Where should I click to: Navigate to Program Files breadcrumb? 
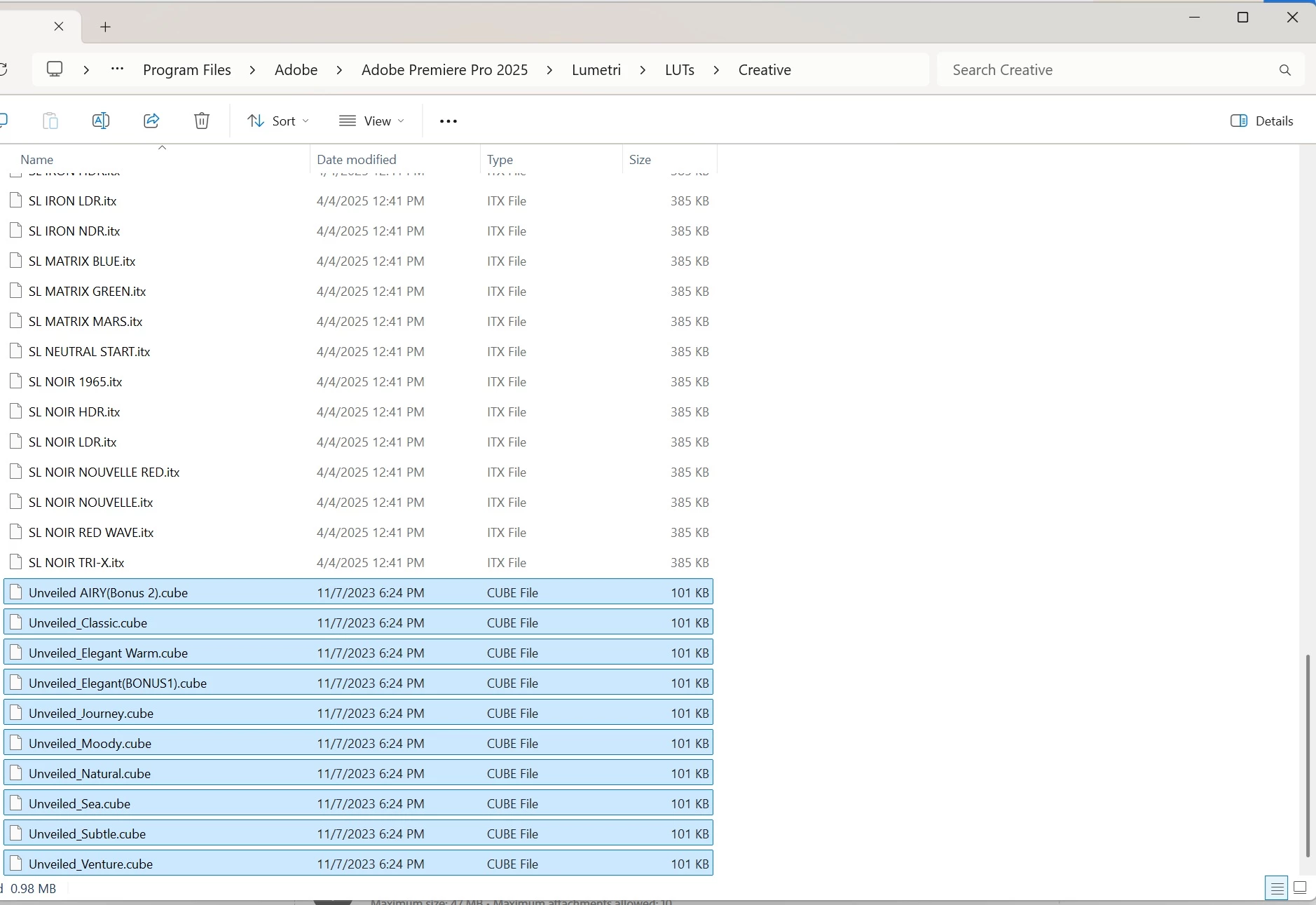[x=187, y=70]
